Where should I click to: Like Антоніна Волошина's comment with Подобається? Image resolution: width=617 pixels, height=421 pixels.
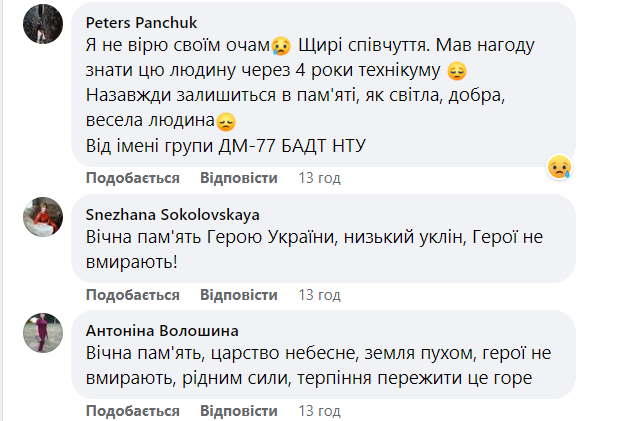pyautogui.click(x=132, y=411)
